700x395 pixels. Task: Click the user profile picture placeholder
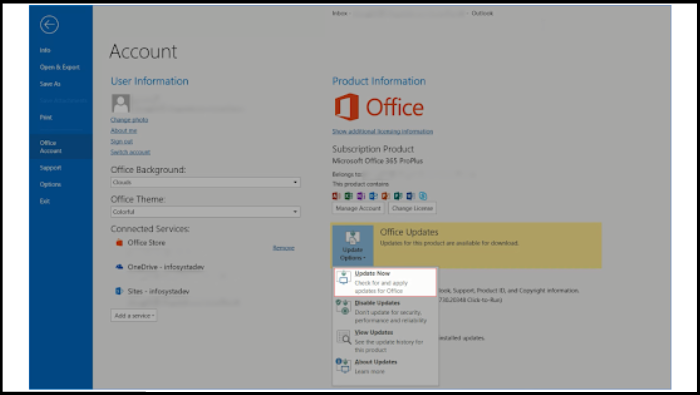(x=121, y=103)
